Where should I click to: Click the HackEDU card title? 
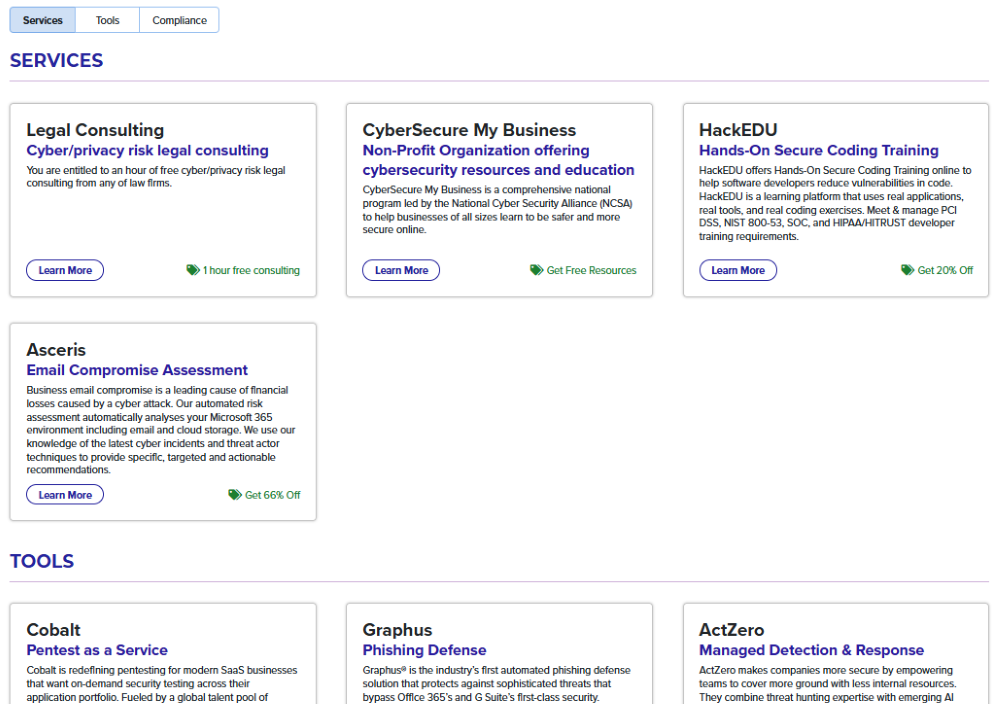(x=738, y=130)
